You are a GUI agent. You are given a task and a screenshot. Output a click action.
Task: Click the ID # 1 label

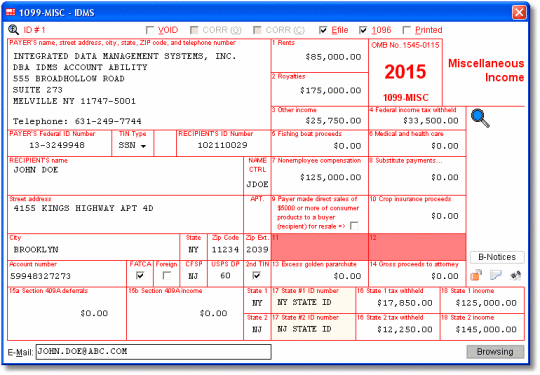(x=34, y=30)
